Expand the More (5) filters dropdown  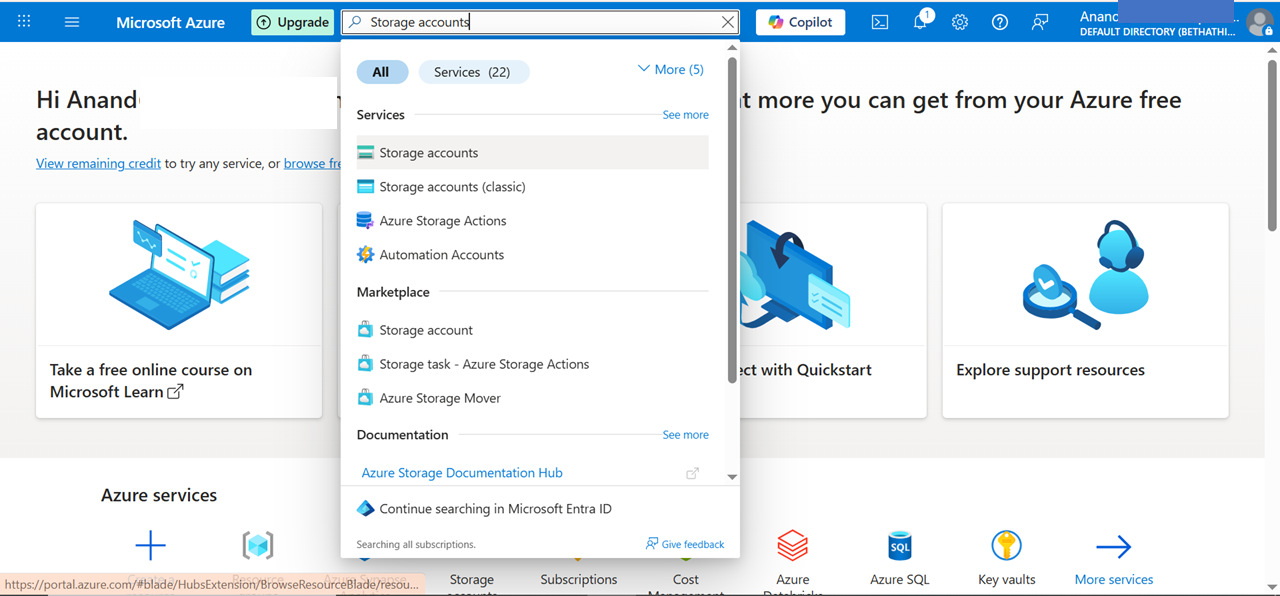[x=671, y=69]
